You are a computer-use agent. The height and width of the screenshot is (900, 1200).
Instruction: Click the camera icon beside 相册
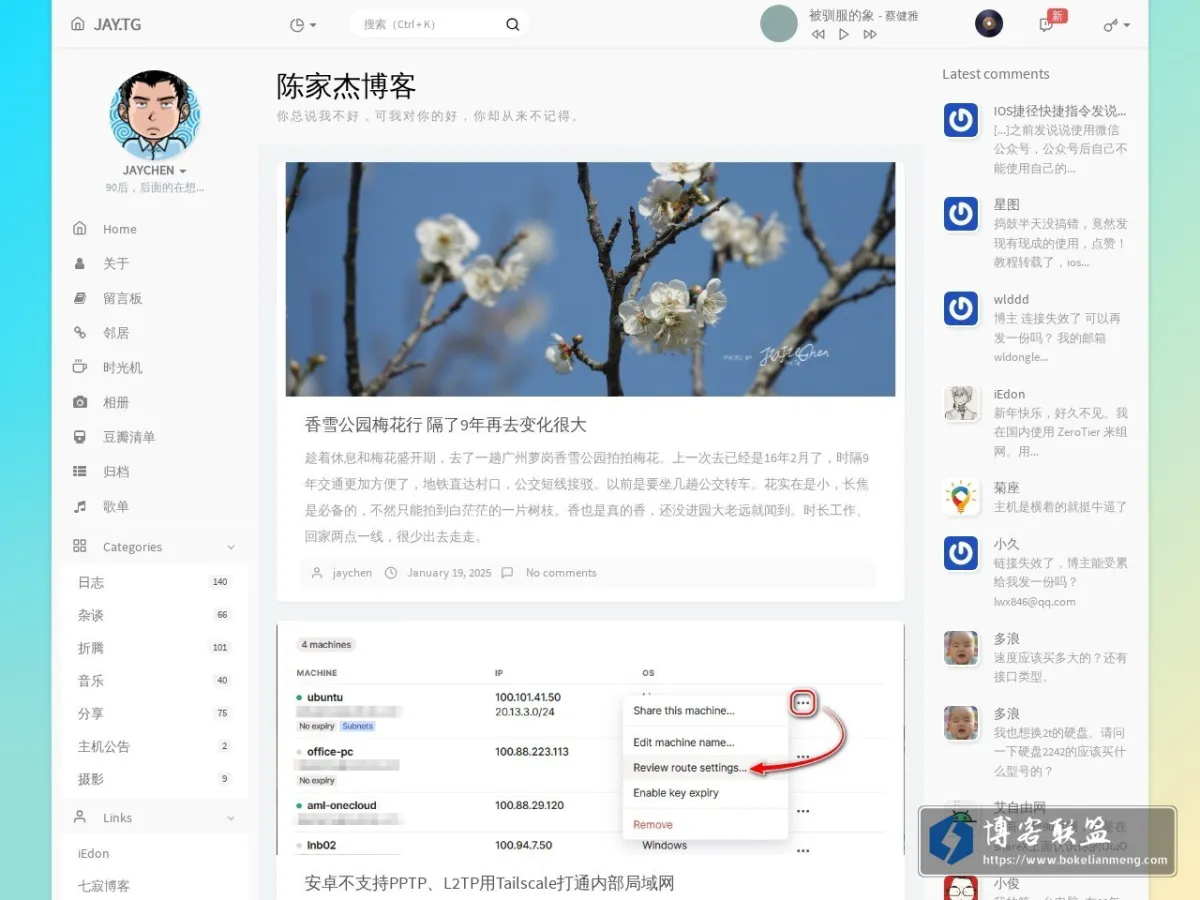[x=80, y=402]
